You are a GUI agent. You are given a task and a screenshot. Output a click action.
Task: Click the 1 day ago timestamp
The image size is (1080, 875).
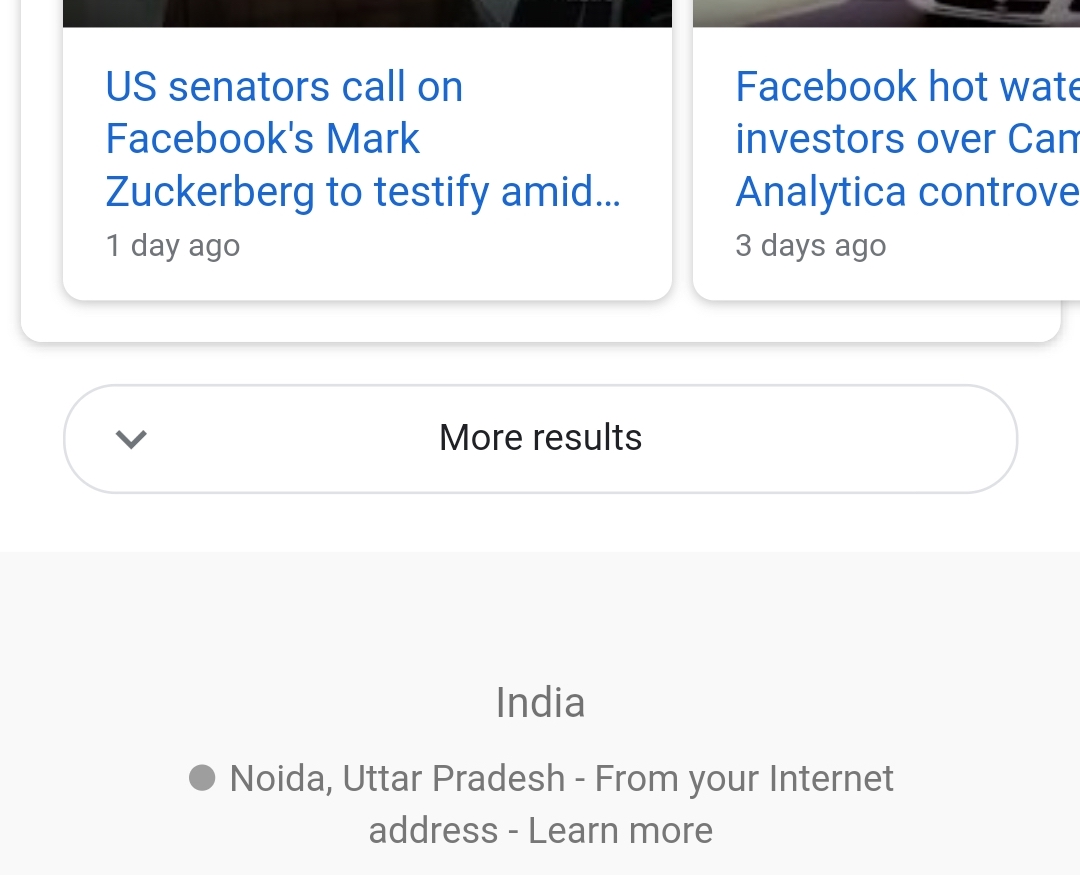(173, 245)
